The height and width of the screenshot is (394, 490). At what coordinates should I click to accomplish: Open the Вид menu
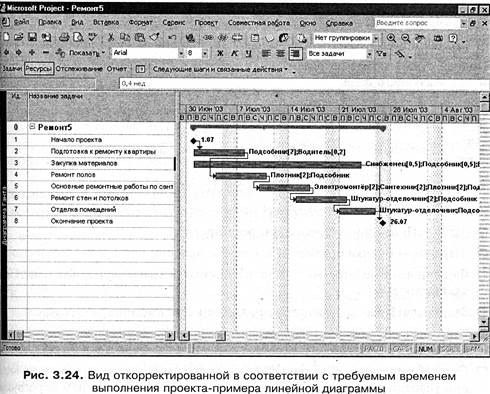[77, 22]
